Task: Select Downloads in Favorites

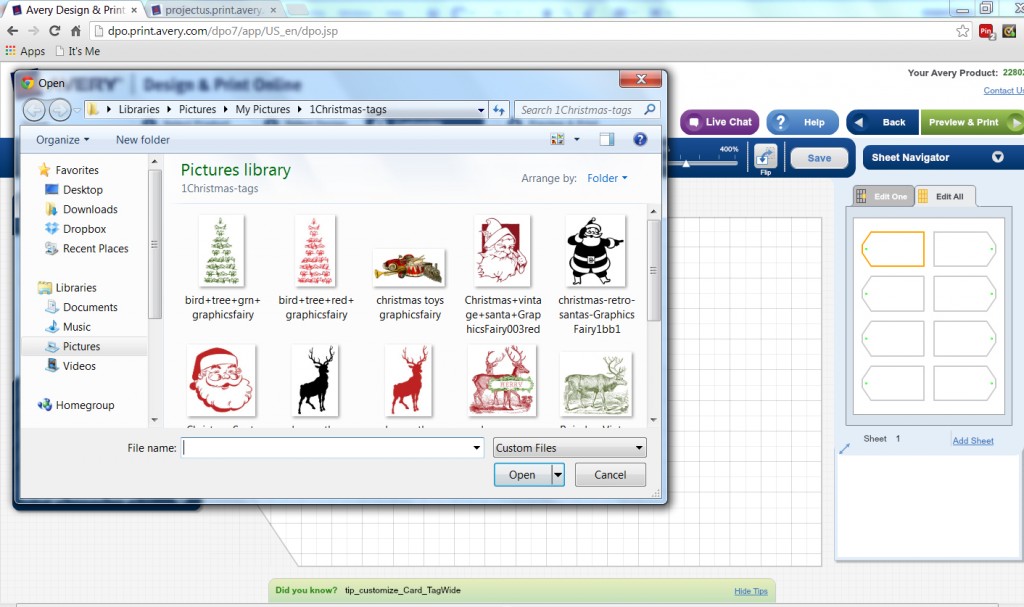Action: tap(90, 209)
